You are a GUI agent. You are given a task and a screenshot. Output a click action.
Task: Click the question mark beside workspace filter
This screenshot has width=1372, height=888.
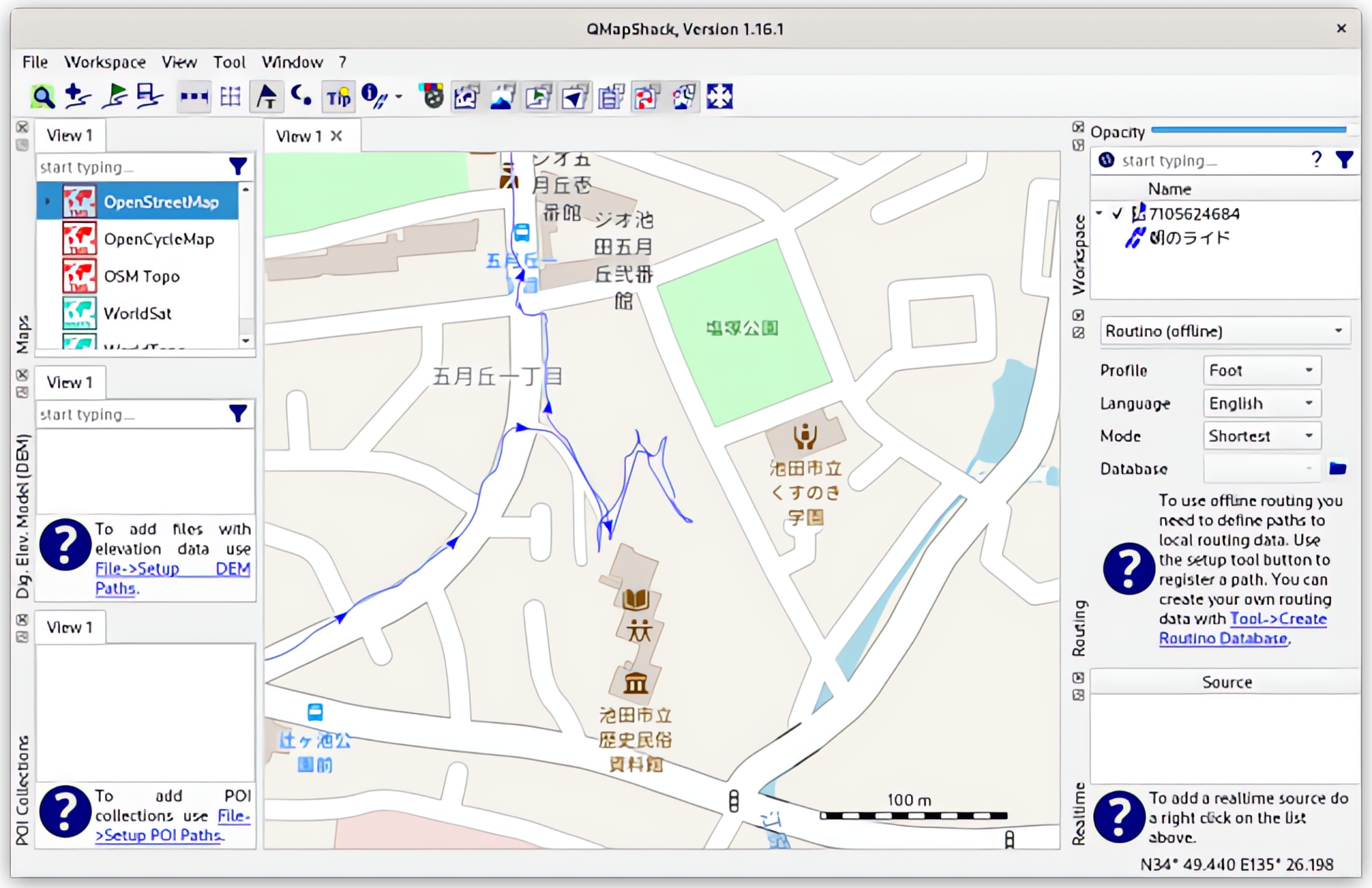1317,159
